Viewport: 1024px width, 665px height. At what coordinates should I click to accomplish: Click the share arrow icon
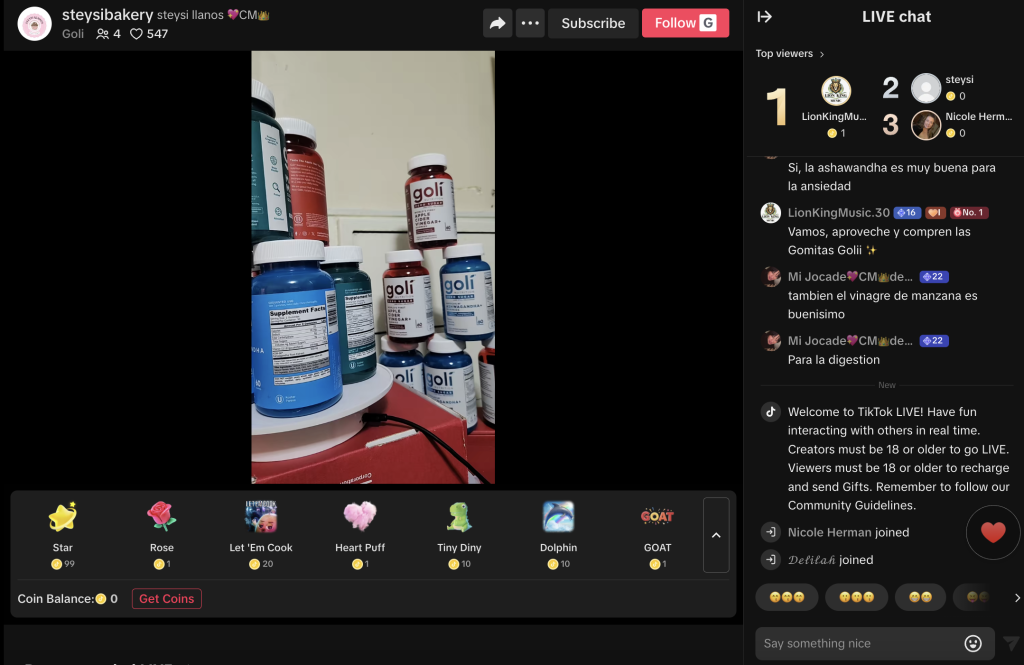click(497, 22)
